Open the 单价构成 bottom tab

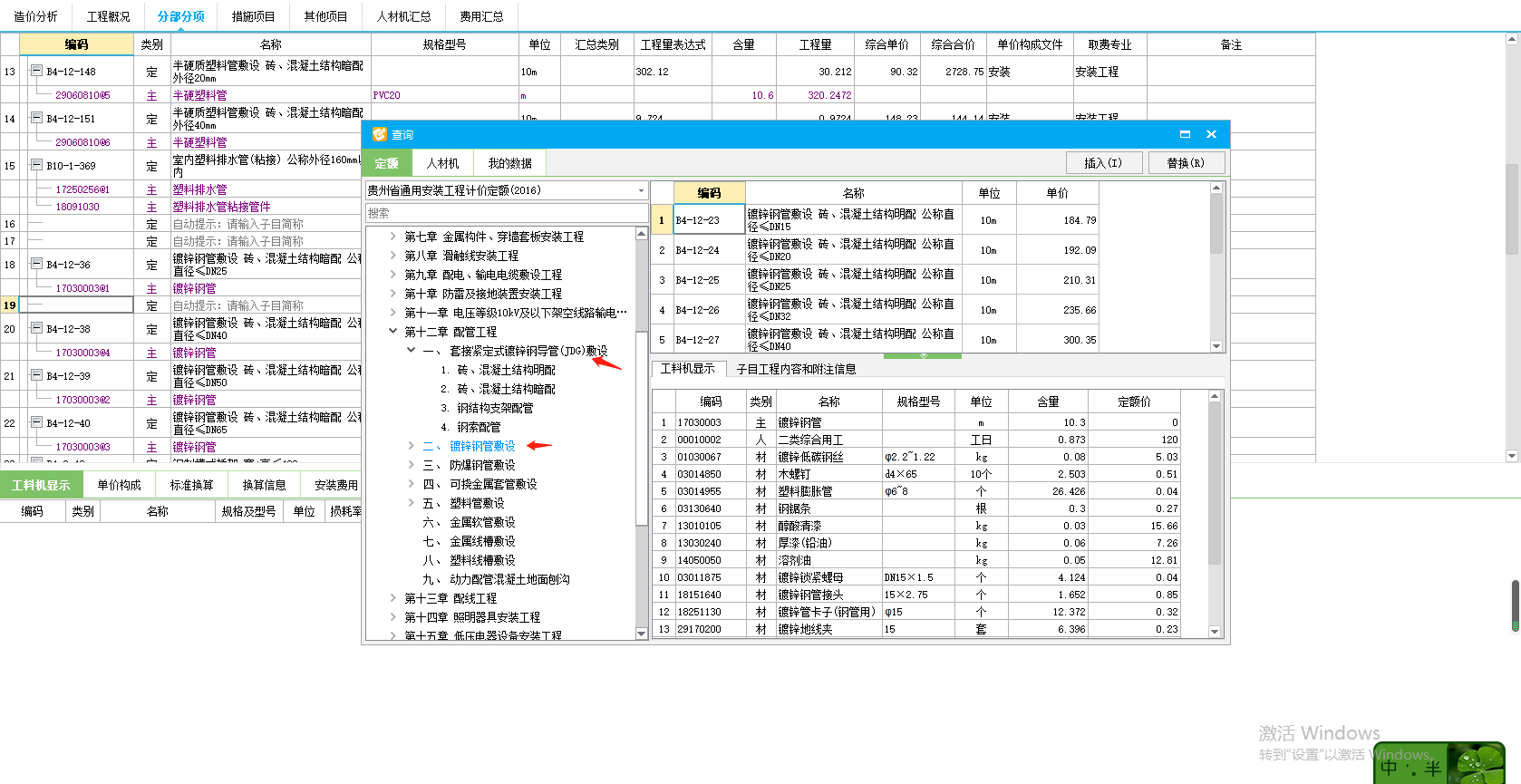coord(119,485)
